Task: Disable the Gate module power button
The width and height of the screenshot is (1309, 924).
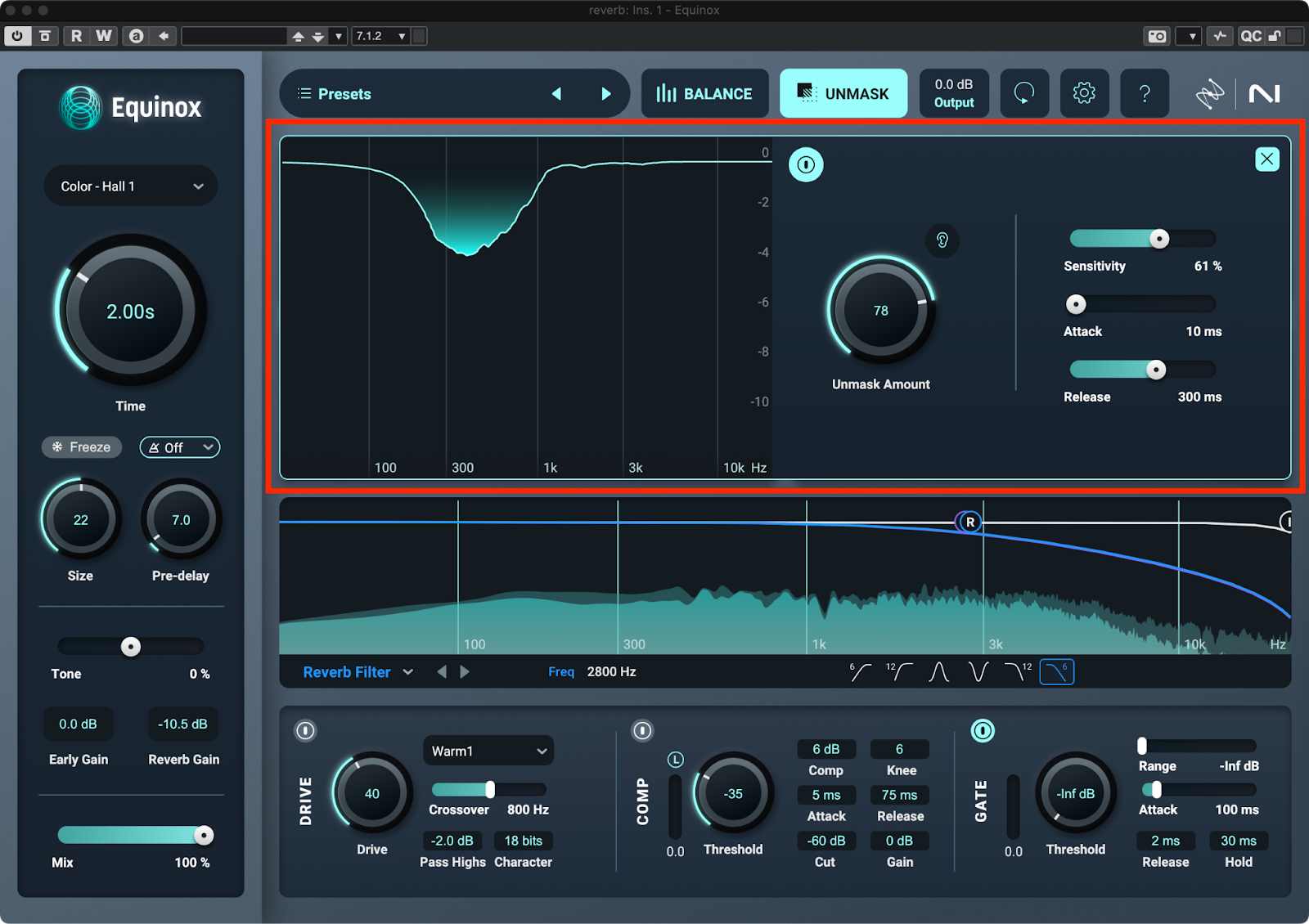Action: tap(982, 730)
